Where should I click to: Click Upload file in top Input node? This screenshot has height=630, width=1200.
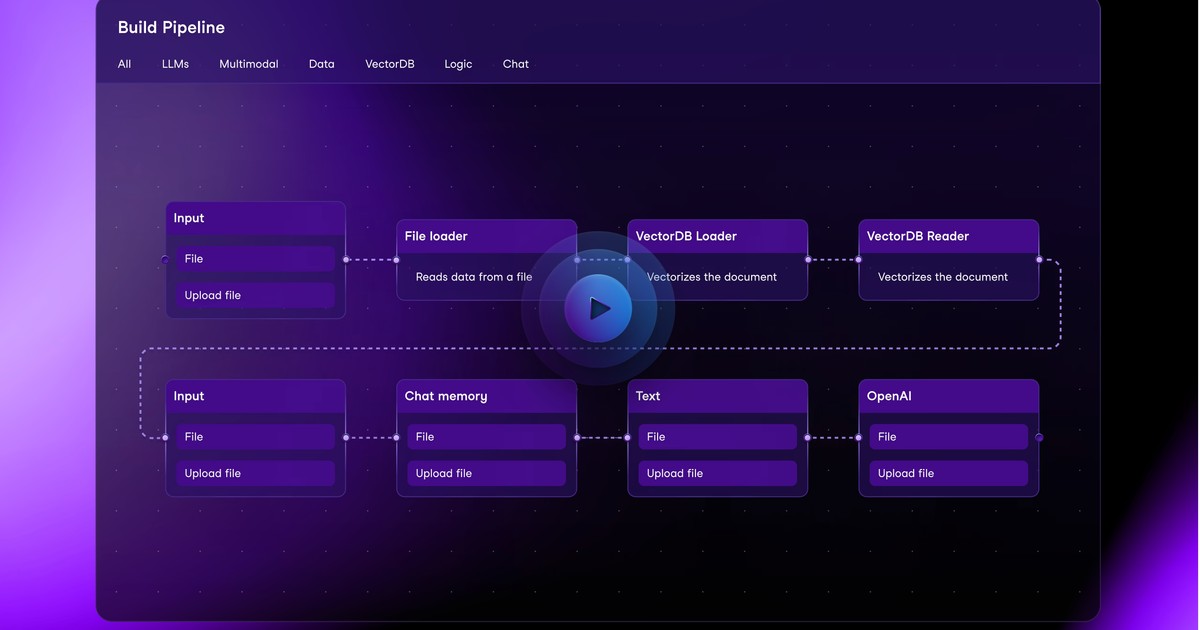click(256, 295)
